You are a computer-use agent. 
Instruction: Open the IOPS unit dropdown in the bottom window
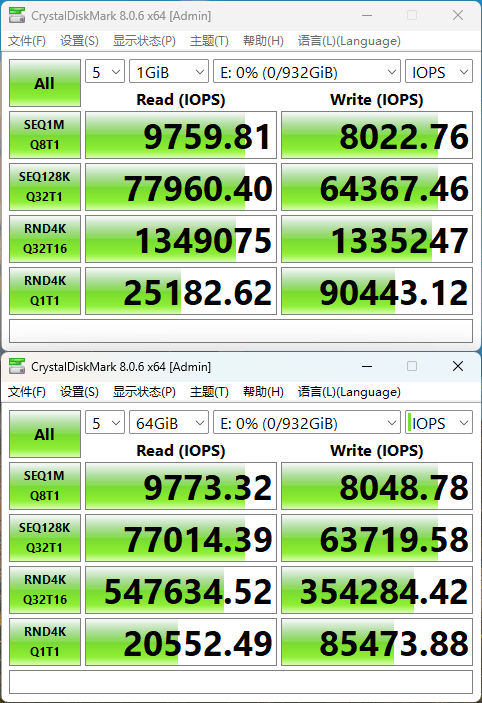[x=439, y=423]
